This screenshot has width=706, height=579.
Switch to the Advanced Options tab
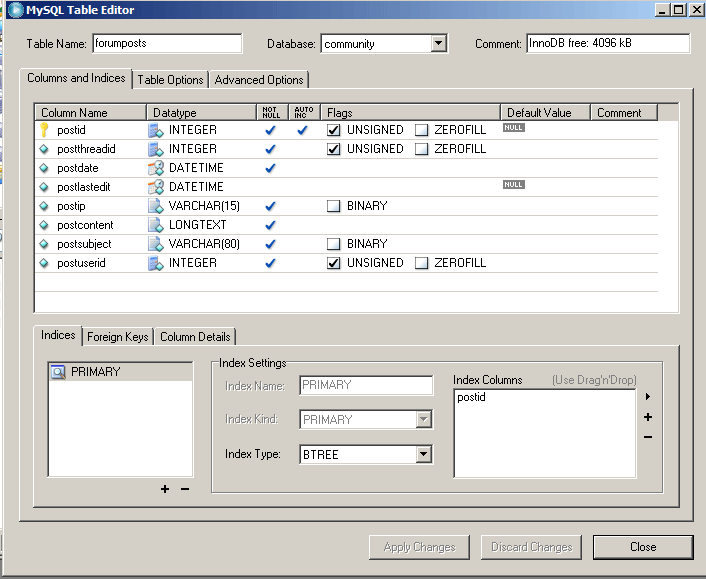pos(259,80)
